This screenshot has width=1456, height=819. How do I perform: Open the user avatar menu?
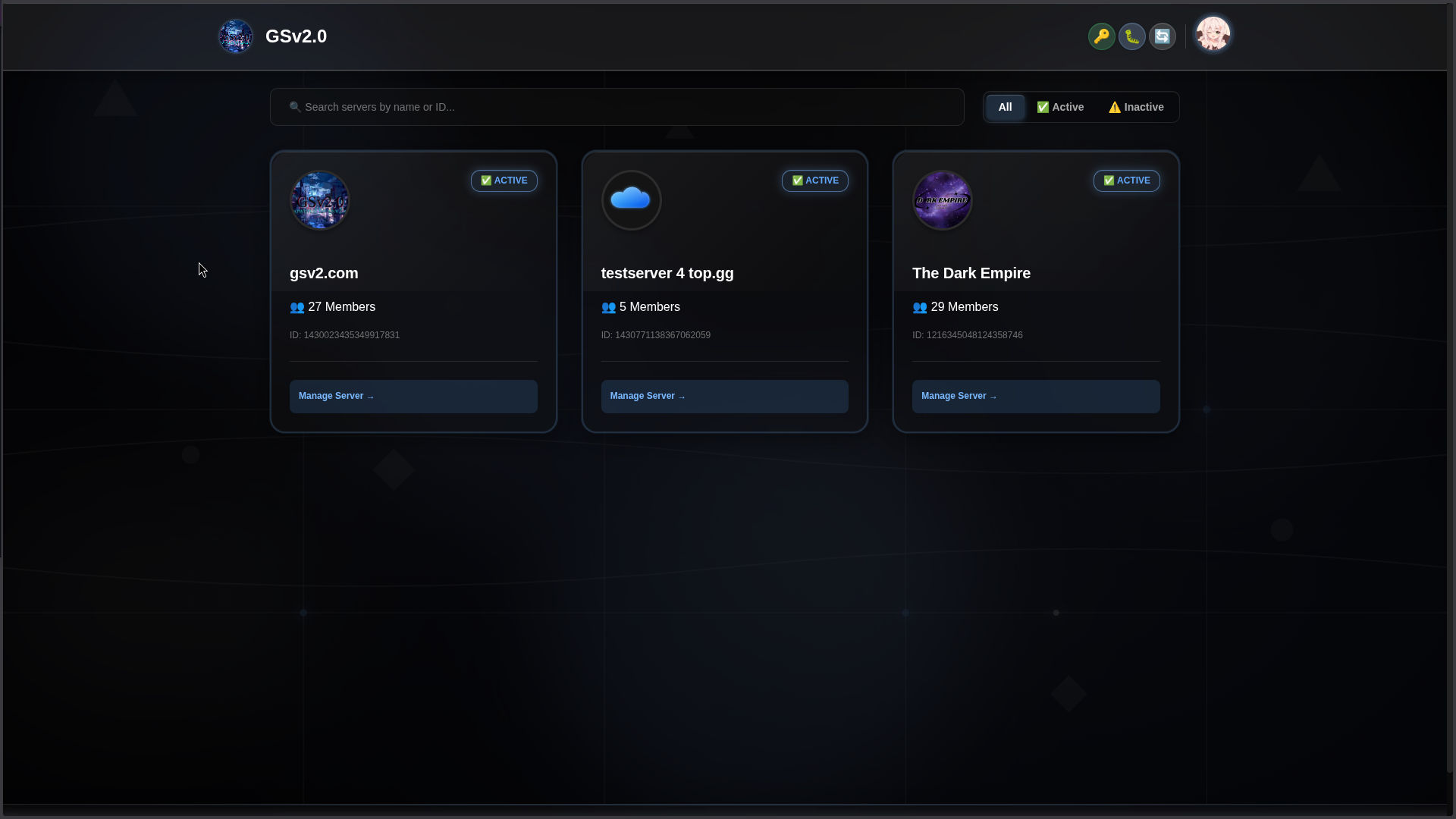click(1213, 34)
